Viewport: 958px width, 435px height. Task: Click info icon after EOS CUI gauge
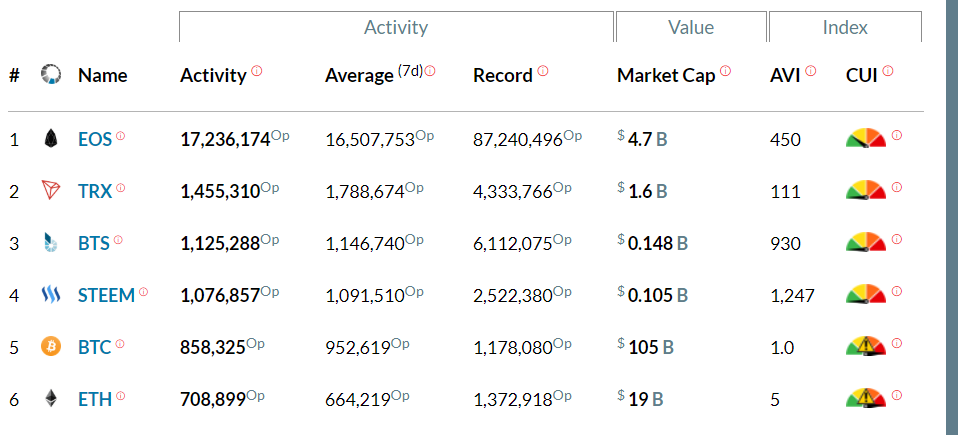click(x=896, y=135)
